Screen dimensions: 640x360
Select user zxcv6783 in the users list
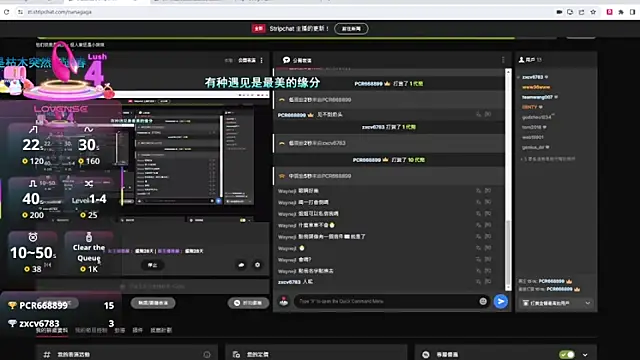pos(533,77)
